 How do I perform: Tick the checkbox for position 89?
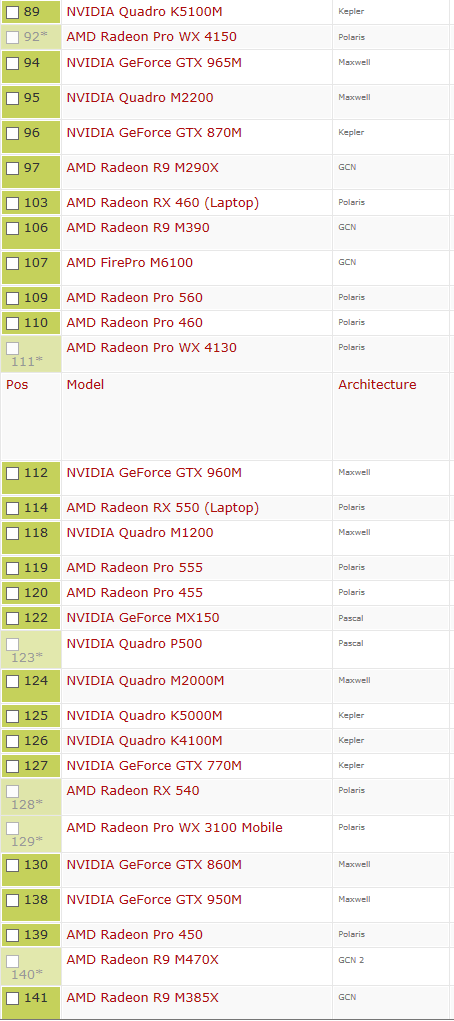click(x=12, y=12)
